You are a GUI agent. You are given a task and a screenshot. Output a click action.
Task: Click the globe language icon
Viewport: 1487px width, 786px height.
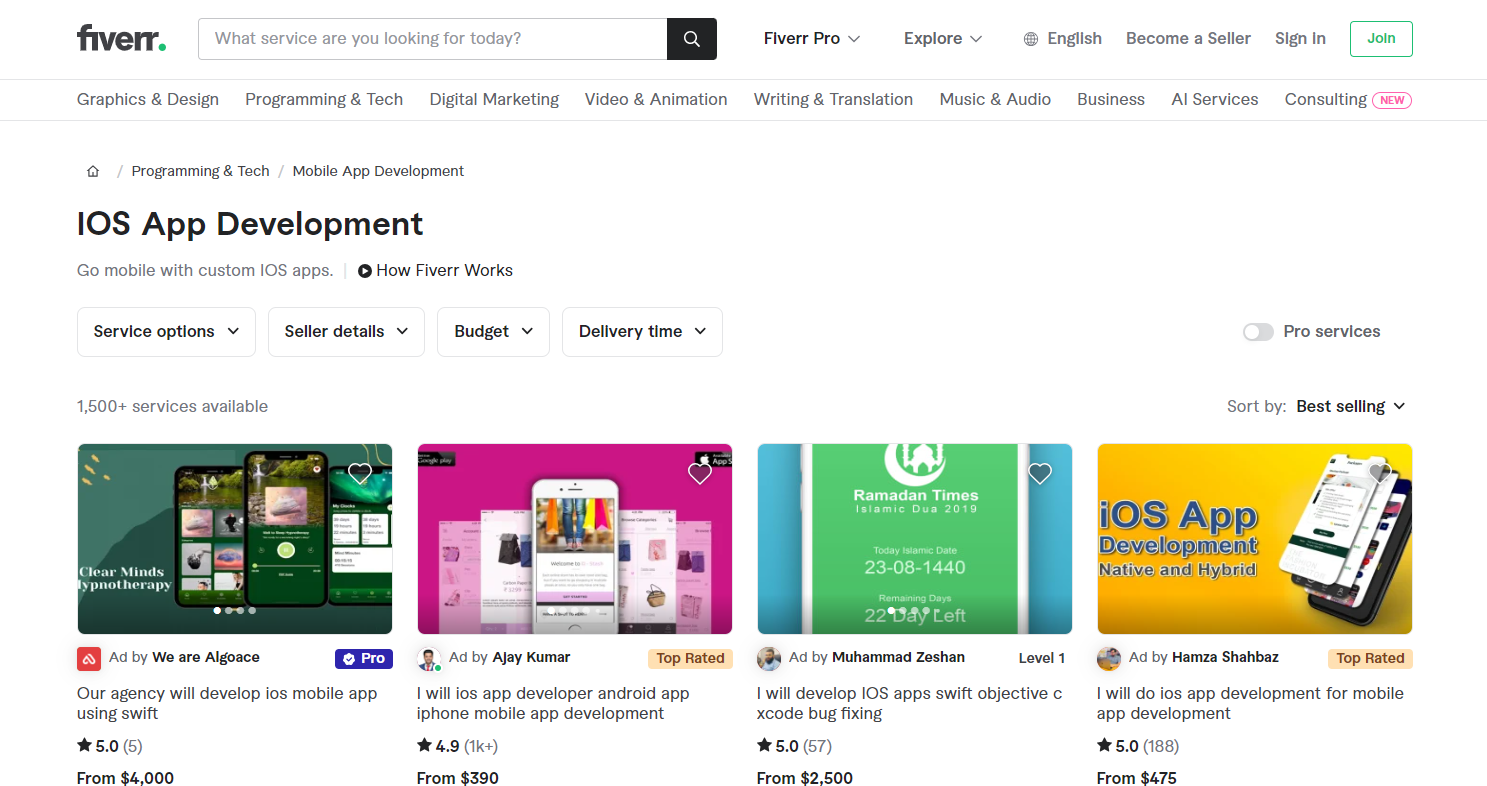coord(1031,39)
